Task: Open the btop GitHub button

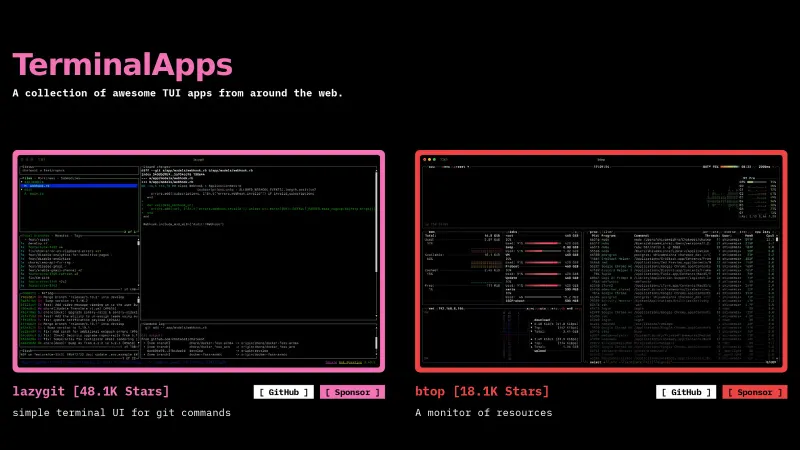Action: tap(685, 392)
